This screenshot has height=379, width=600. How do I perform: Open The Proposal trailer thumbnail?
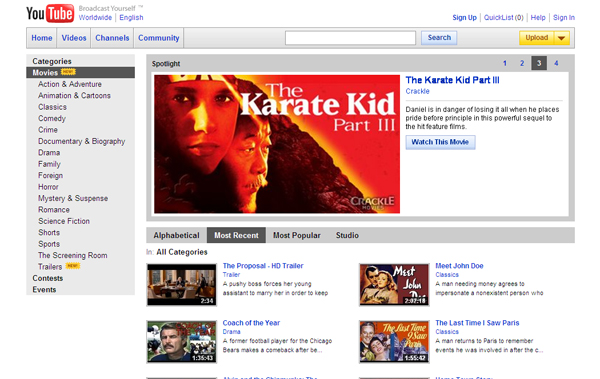coord(182,284)
